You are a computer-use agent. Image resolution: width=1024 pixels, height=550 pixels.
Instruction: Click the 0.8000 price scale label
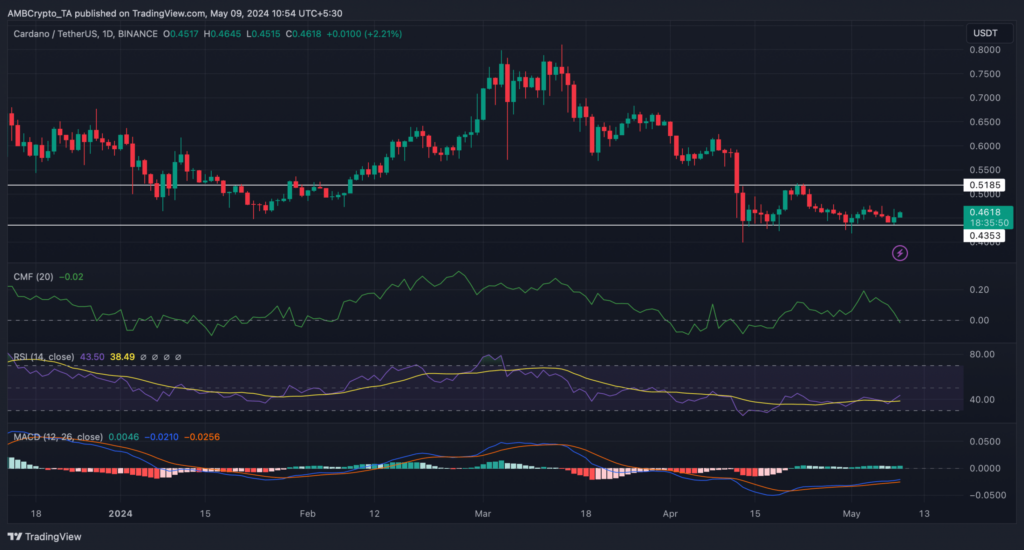click(985, 50)
